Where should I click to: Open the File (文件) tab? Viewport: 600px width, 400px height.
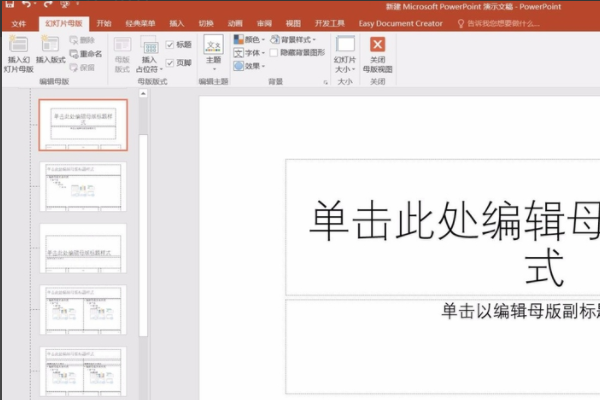tap(19, 24)
